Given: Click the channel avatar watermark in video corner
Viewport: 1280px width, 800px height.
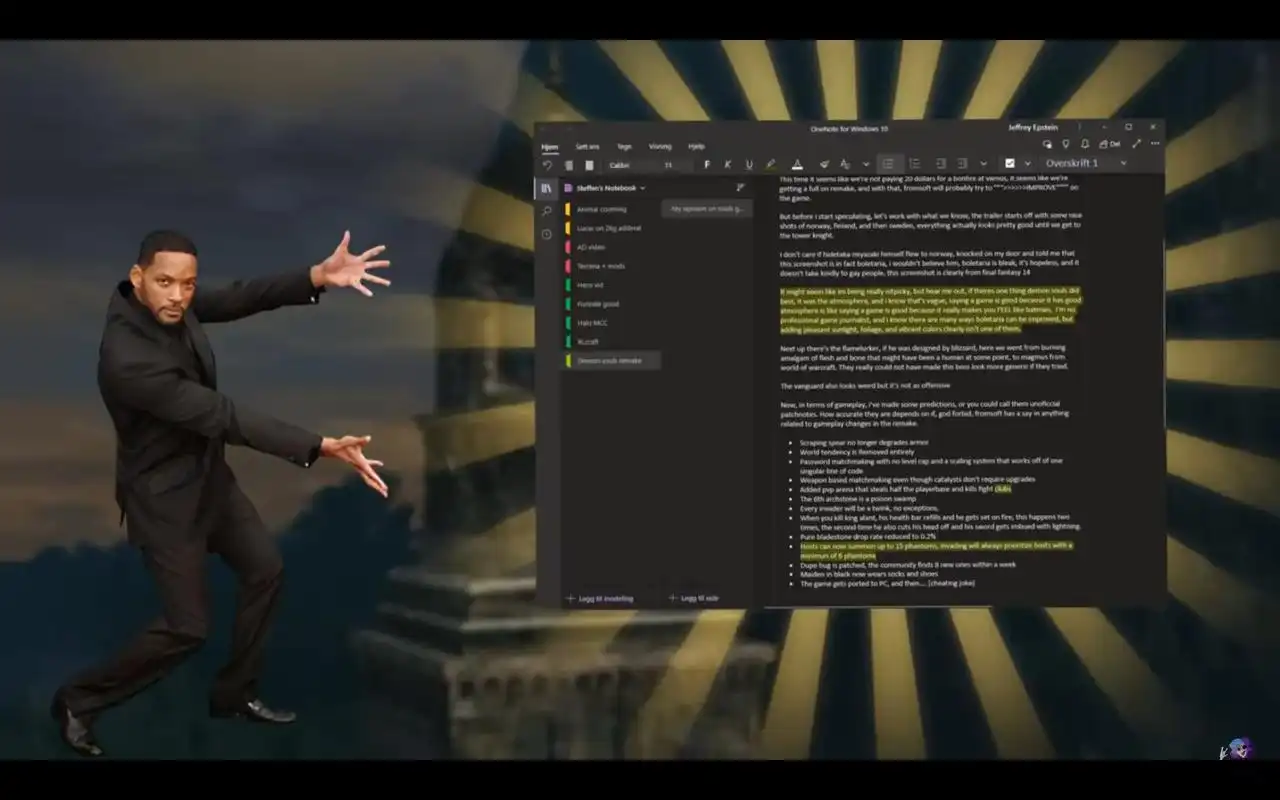Looking at the screenshot, I should 1237,748.
